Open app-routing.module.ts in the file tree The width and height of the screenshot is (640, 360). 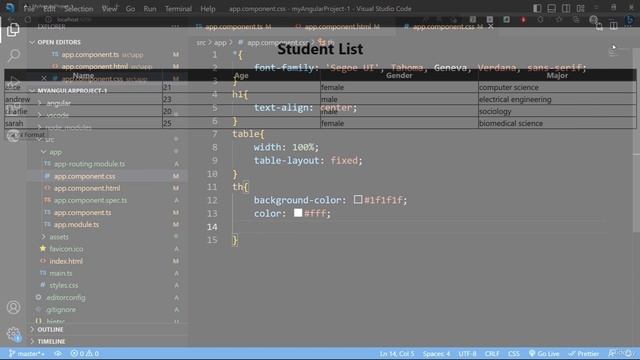point(89,164)
